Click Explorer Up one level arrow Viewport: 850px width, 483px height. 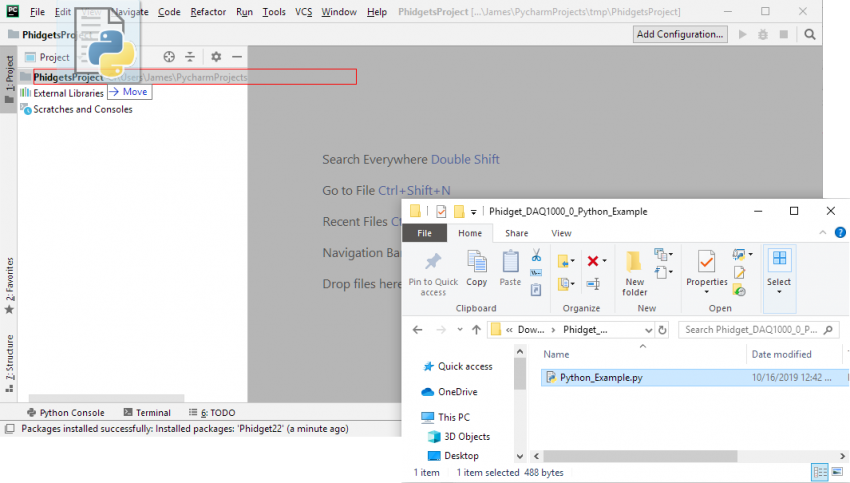click(476, 330)
